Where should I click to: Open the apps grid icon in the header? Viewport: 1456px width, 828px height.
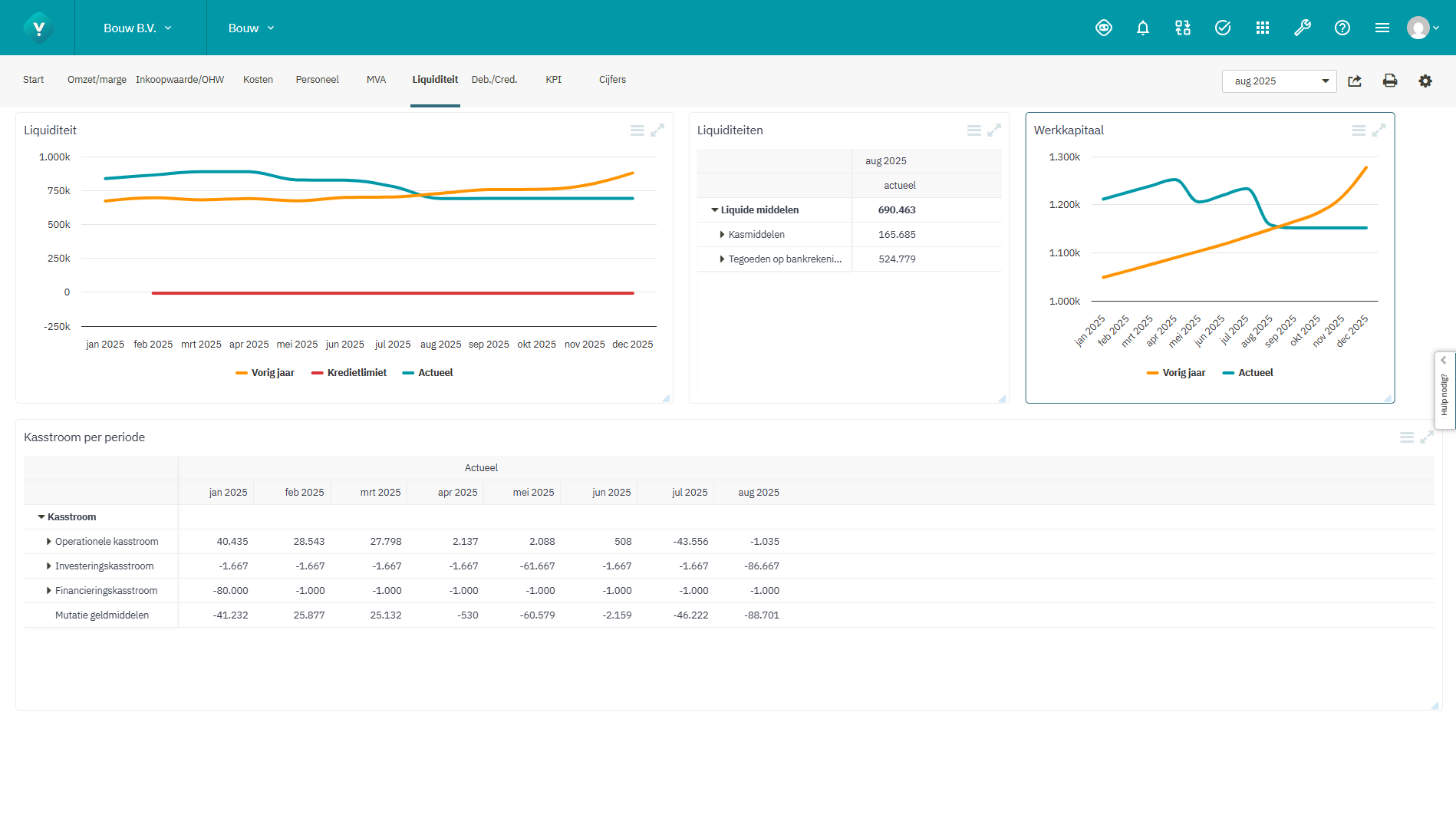click(1263, 28)
